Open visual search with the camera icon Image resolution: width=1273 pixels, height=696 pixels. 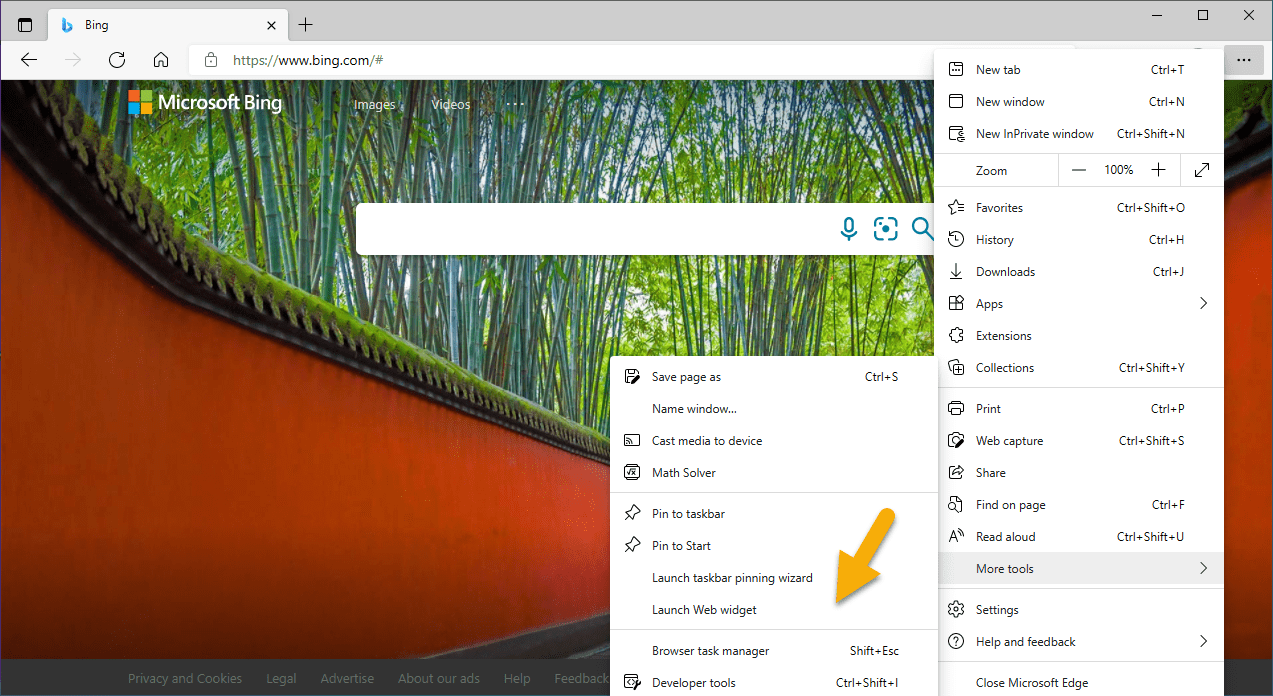tap(885, 229)
